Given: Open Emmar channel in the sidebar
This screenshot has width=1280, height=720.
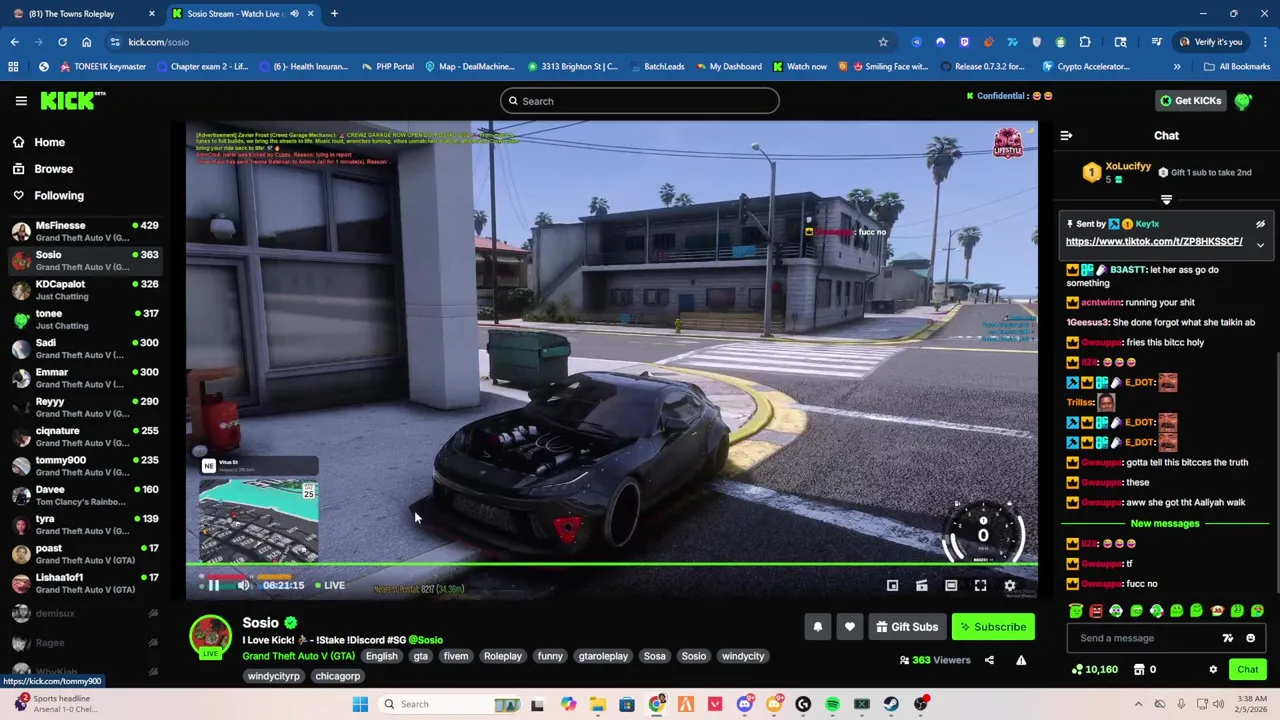Looking at the screenshot, I should click(85, 378).
